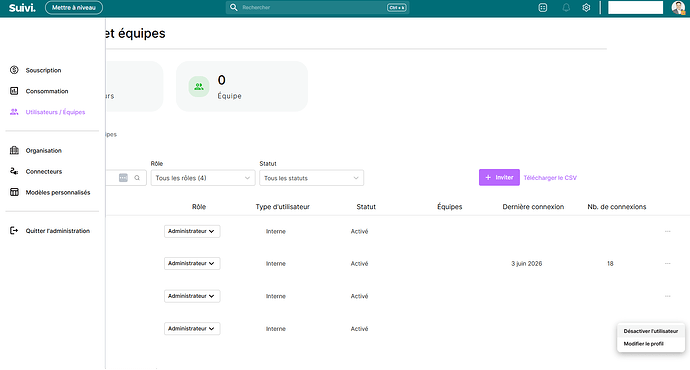Click the Équipe card showing 0
This screenshot has height=370, width=690.
coord(242,86)
